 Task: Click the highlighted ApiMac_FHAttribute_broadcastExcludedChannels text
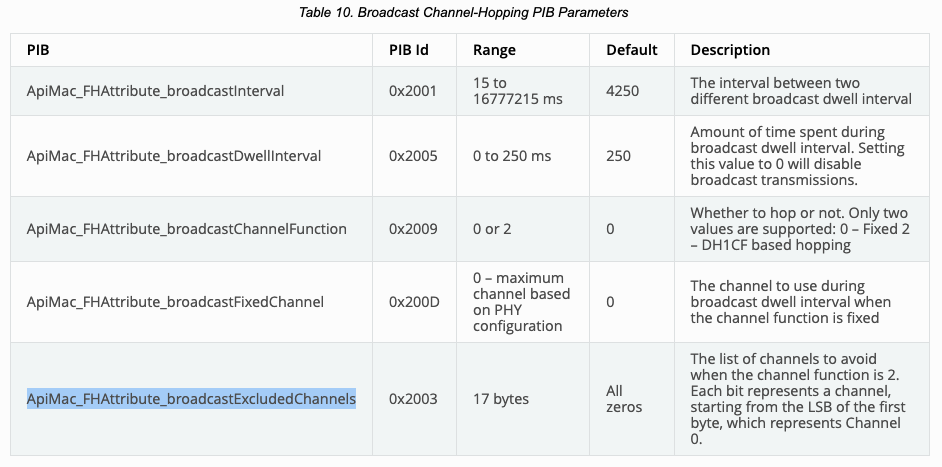pos(191,399)
